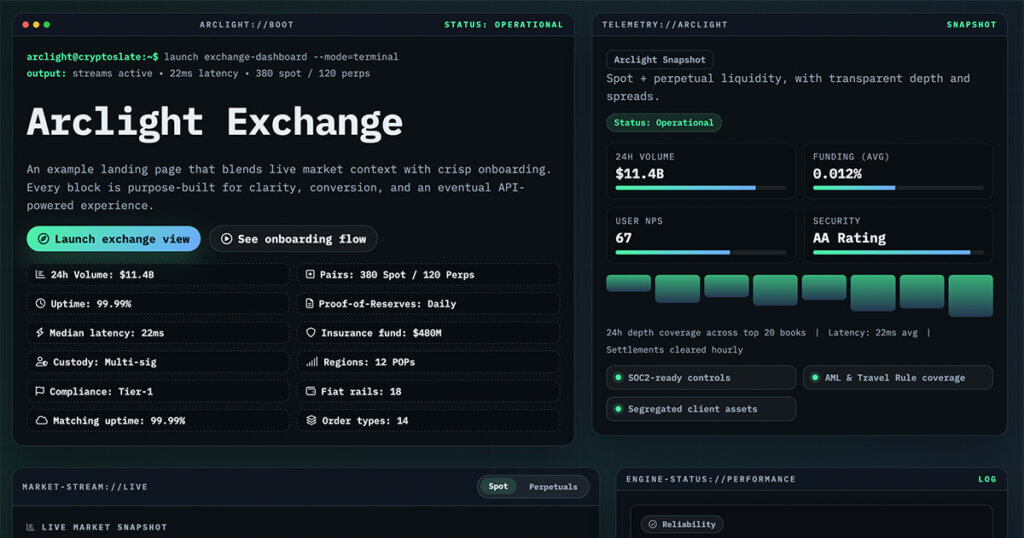Image resolution: width=1024 pixels, height=538 pixels.
Task: Click the Arclight Snapshot badge
Action: pyautogui.click(x=660, y=59)
